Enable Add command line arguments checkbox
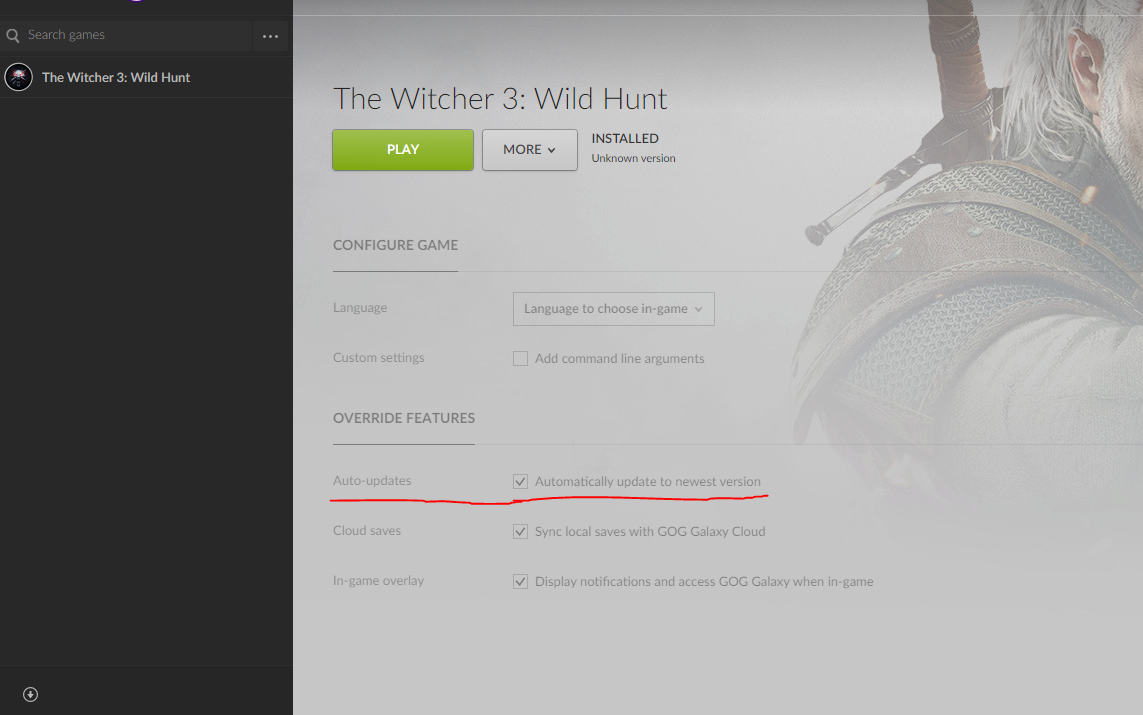This screenshot has width=1143, height=715. 520,359
